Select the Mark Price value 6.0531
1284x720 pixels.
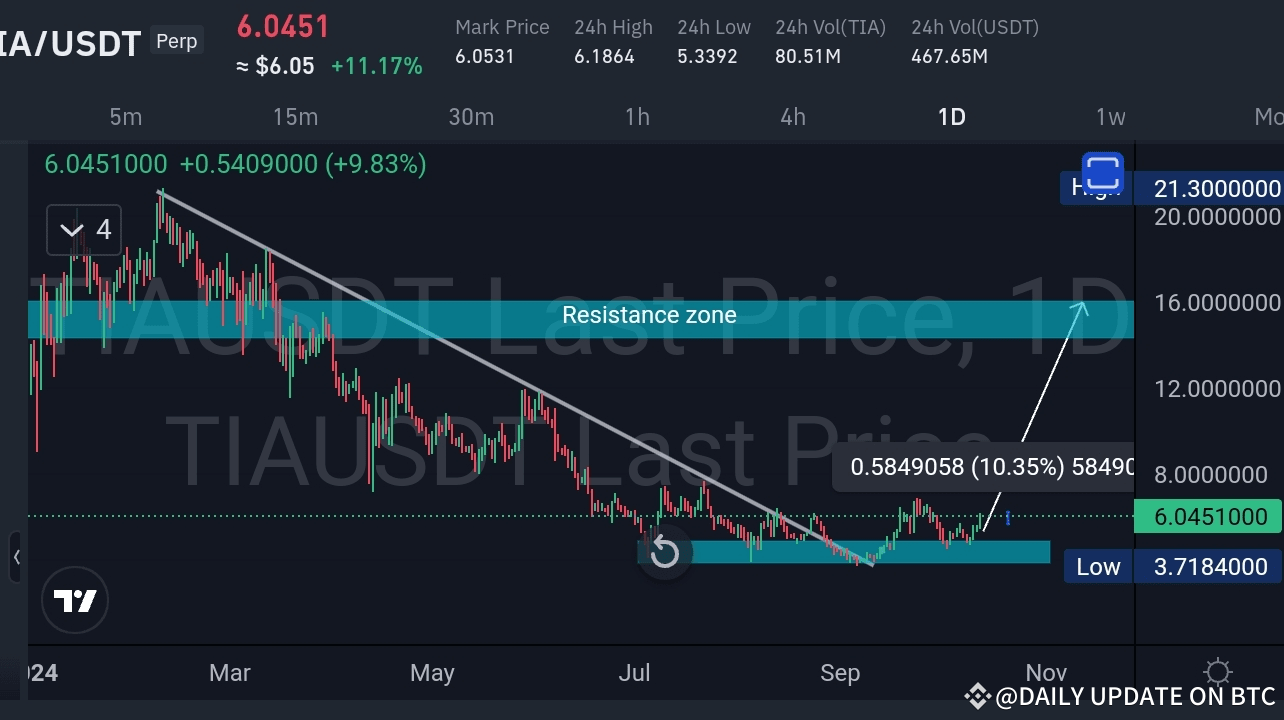(x=485, y=56)
